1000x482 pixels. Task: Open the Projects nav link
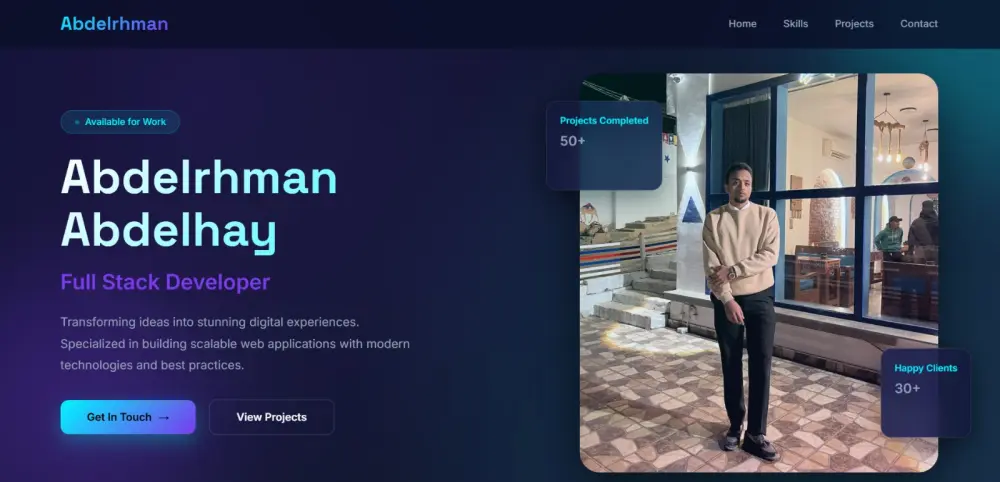coord(854,24)
